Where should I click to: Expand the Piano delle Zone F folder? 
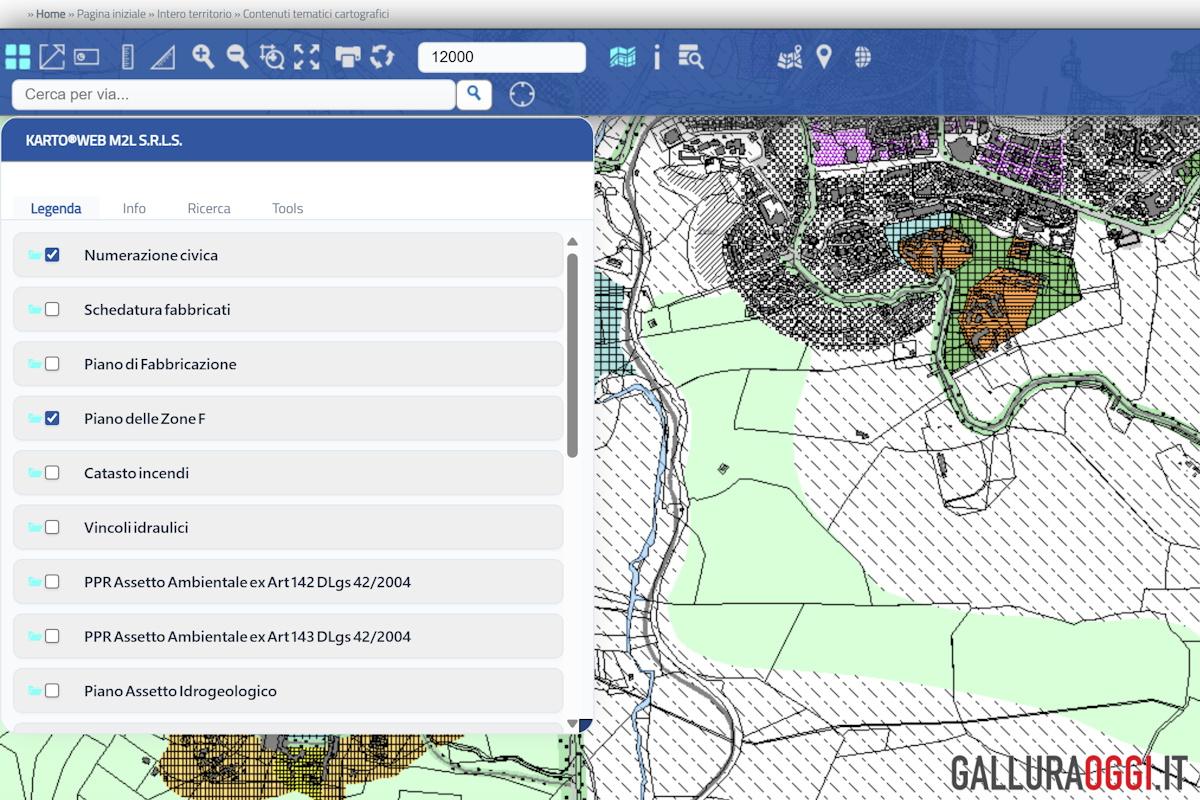point(35,418)
